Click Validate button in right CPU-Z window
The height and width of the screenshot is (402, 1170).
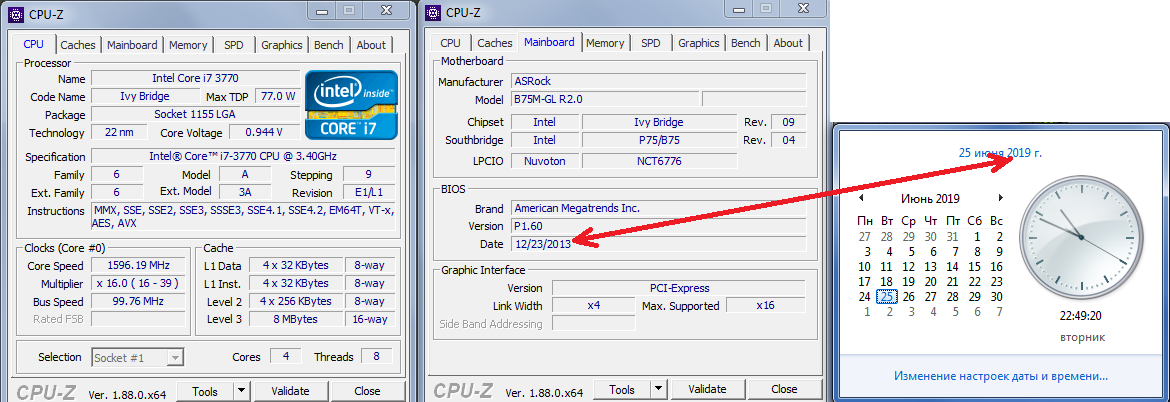707,389
